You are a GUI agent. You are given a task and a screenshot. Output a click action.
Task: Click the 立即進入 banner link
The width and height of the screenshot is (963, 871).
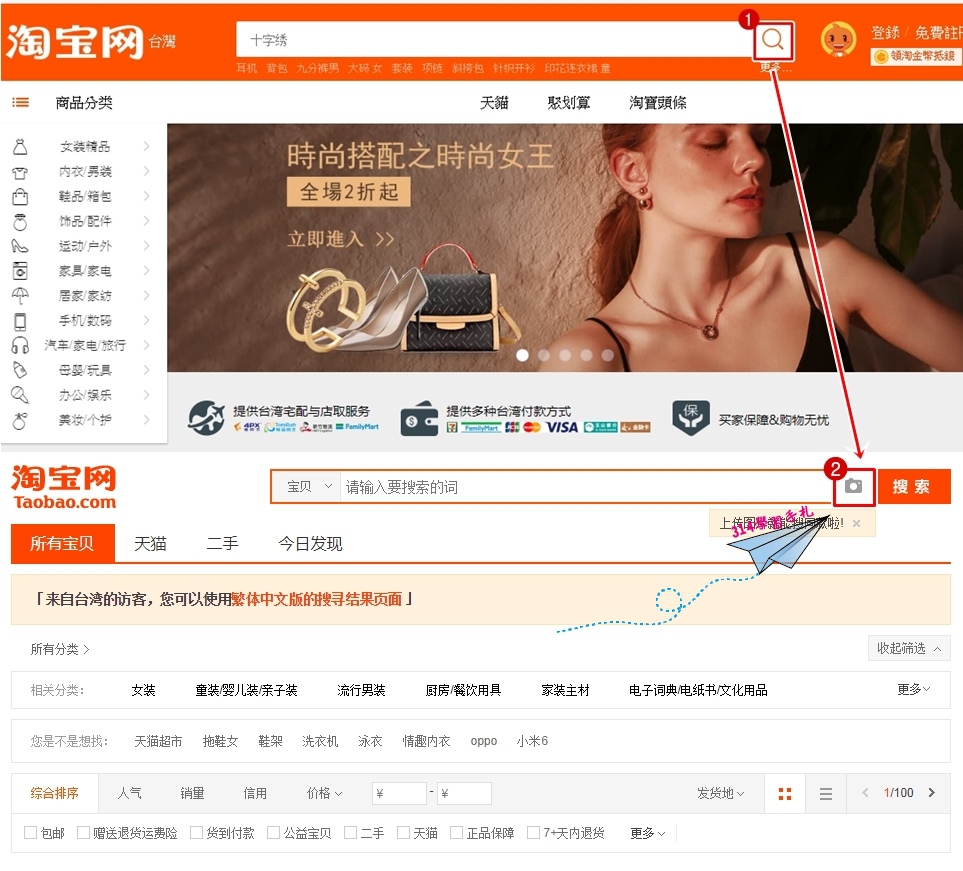click(341, 238)
